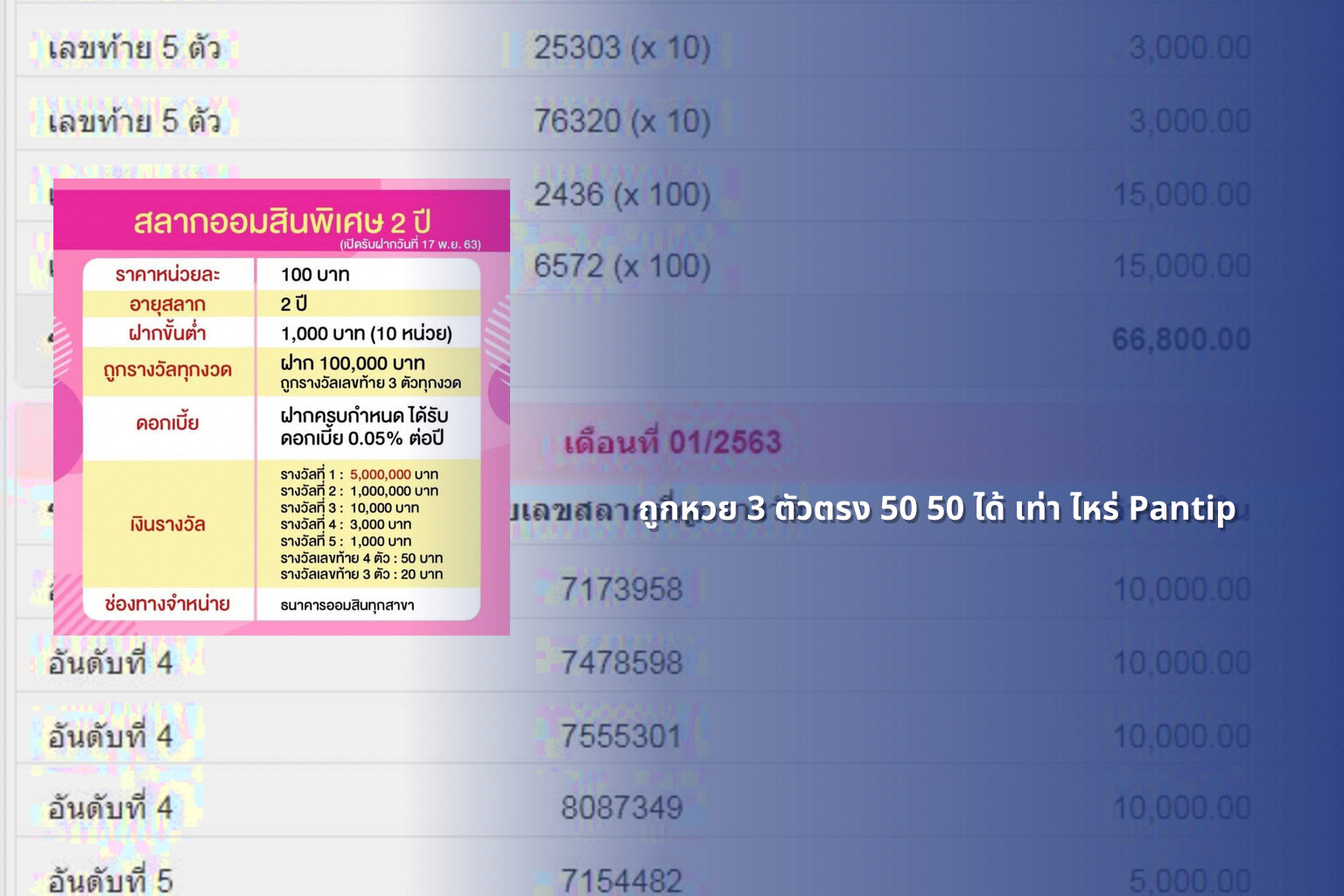Click the total amount 66,800.00
Viewport: 1344px width, 896px height.
point(1182,339)
